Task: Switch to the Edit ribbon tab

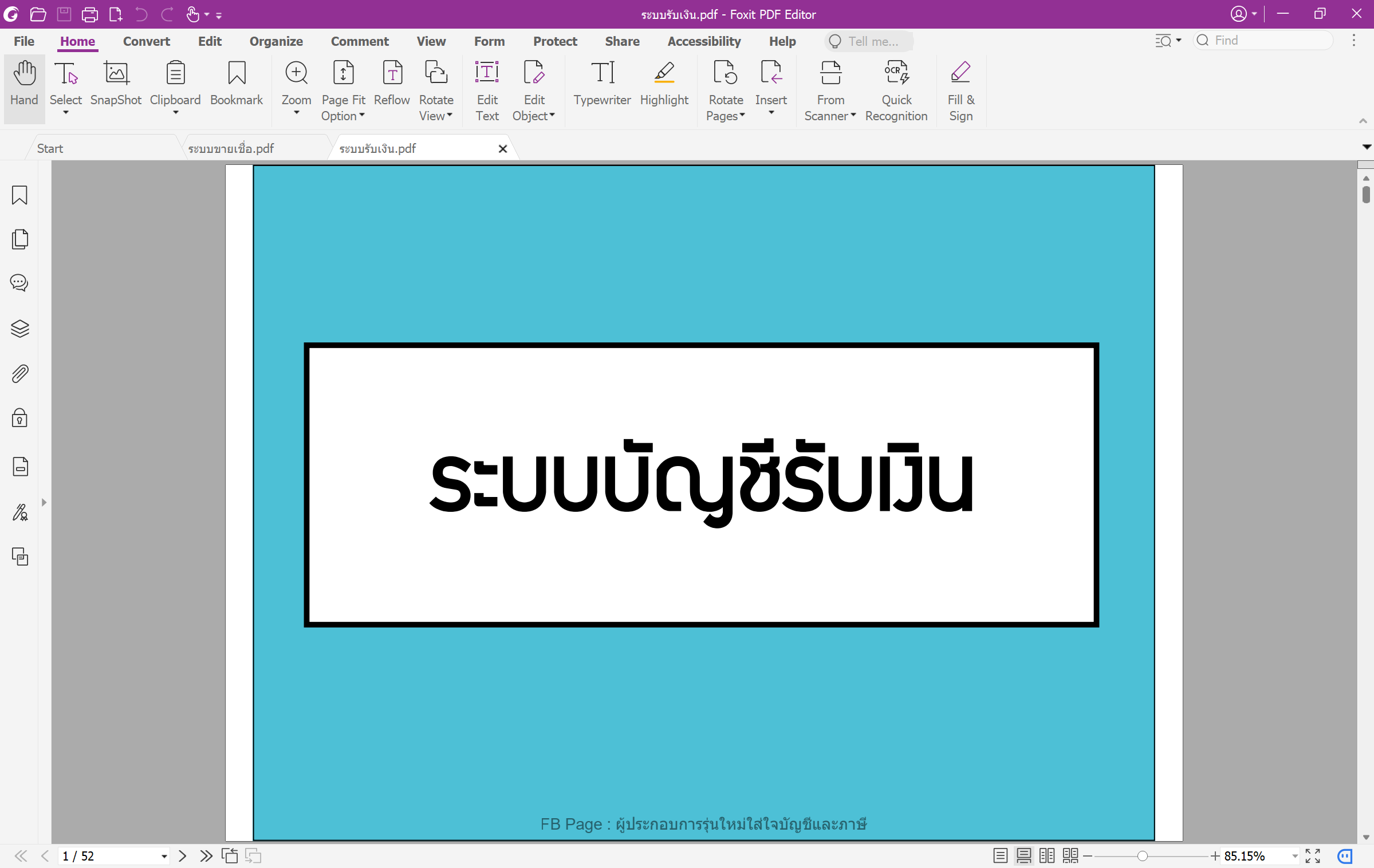Action: [210, 41]
